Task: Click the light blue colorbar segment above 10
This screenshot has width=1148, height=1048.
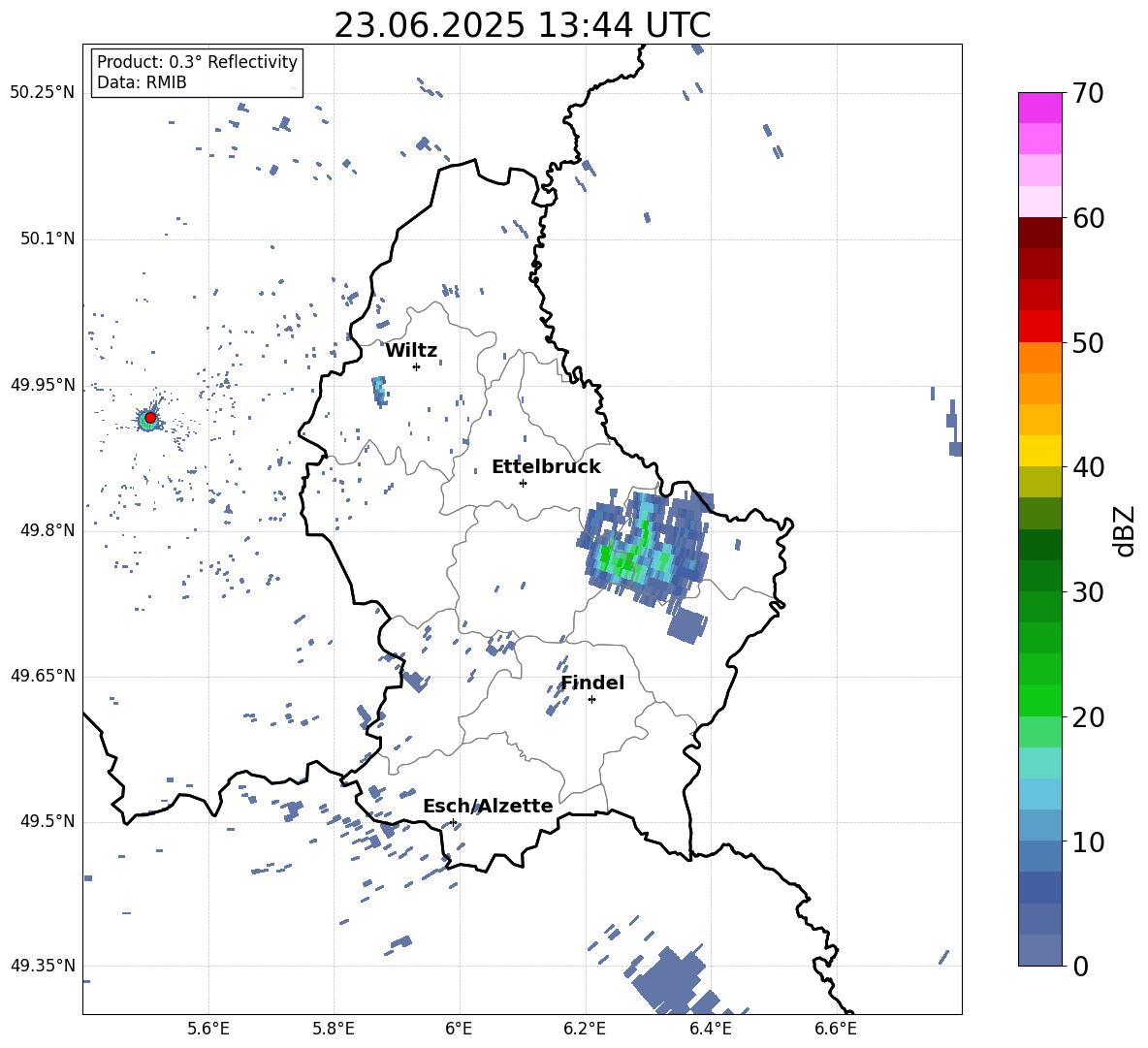Action: click(x=1039, y=825)
